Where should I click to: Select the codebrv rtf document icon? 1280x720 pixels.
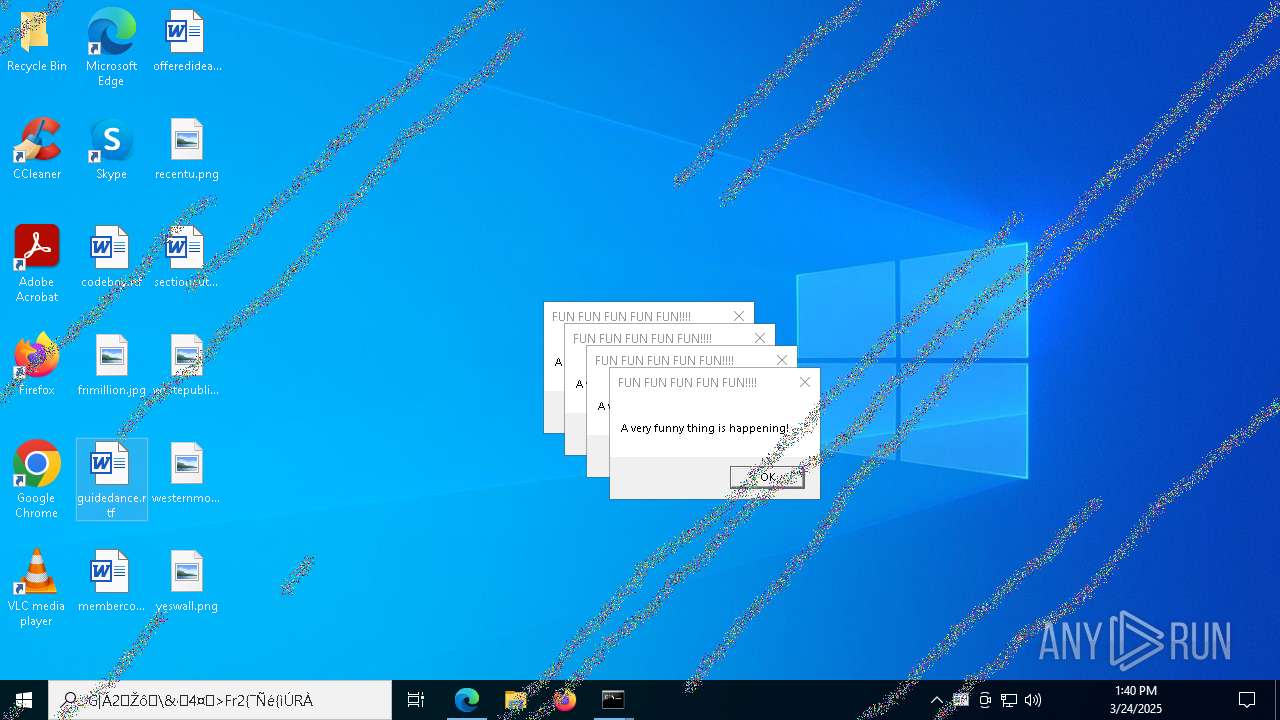[x=111, y=258]
